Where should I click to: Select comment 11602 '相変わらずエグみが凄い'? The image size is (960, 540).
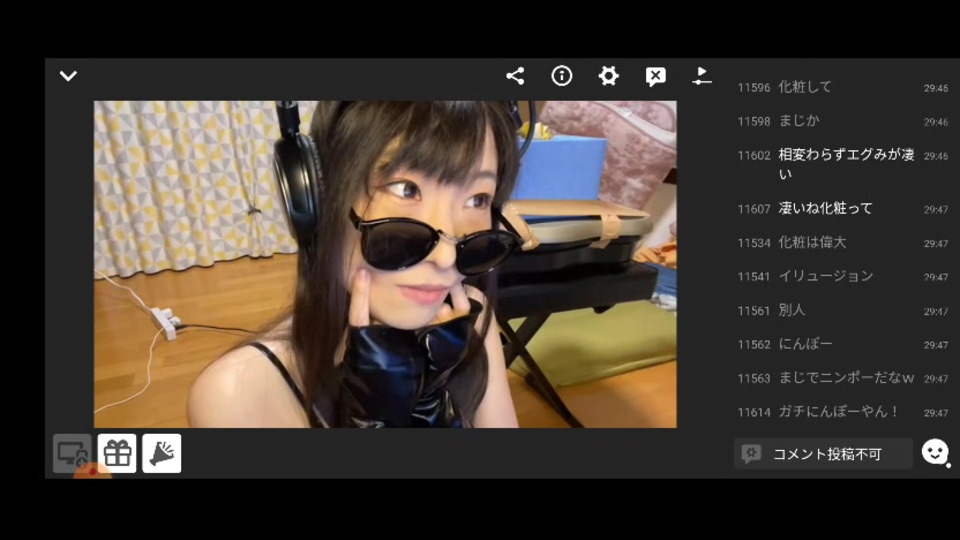coord(842,164)
